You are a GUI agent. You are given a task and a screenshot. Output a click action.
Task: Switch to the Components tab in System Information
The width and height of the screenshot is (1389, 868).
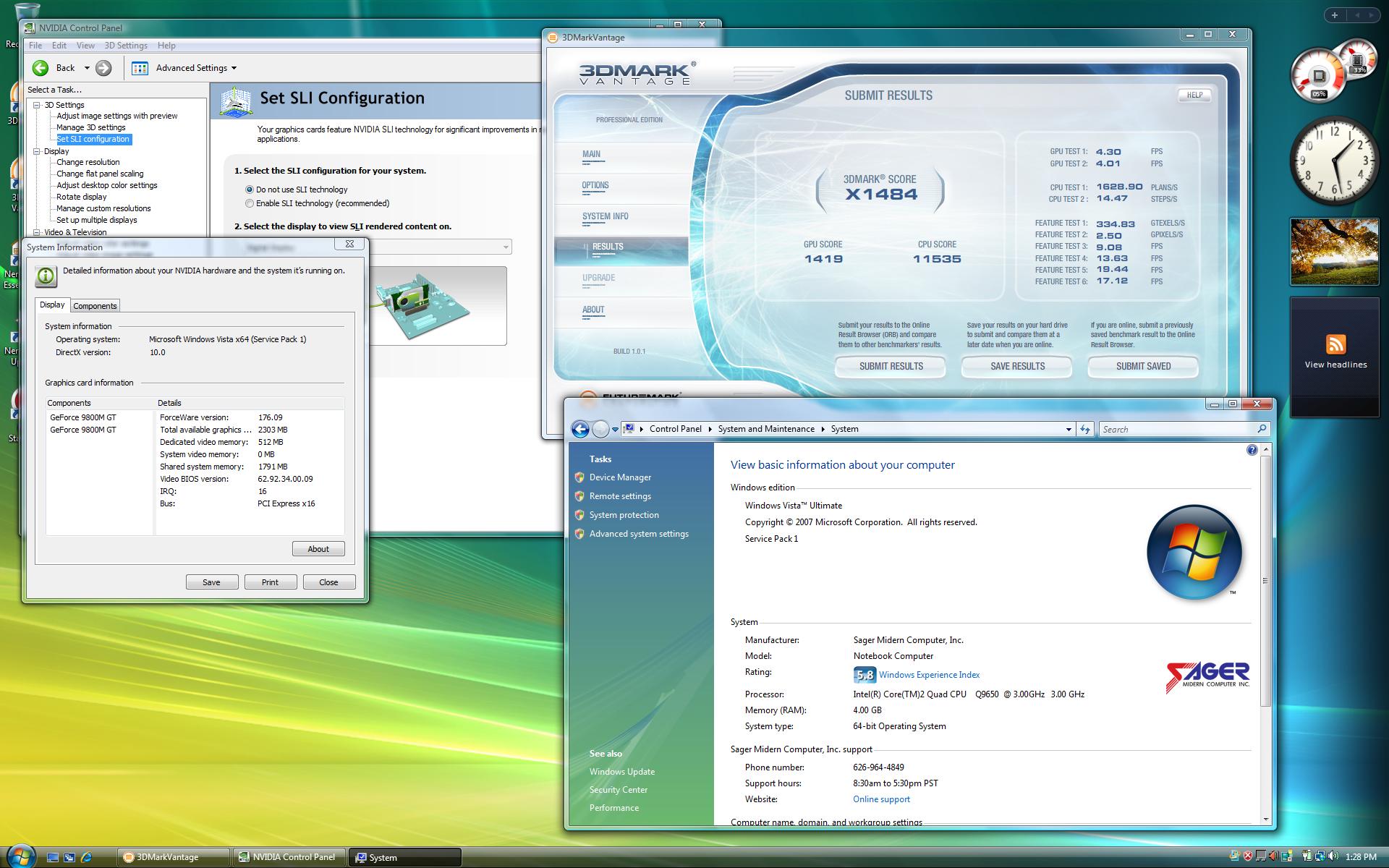[95, 306]
